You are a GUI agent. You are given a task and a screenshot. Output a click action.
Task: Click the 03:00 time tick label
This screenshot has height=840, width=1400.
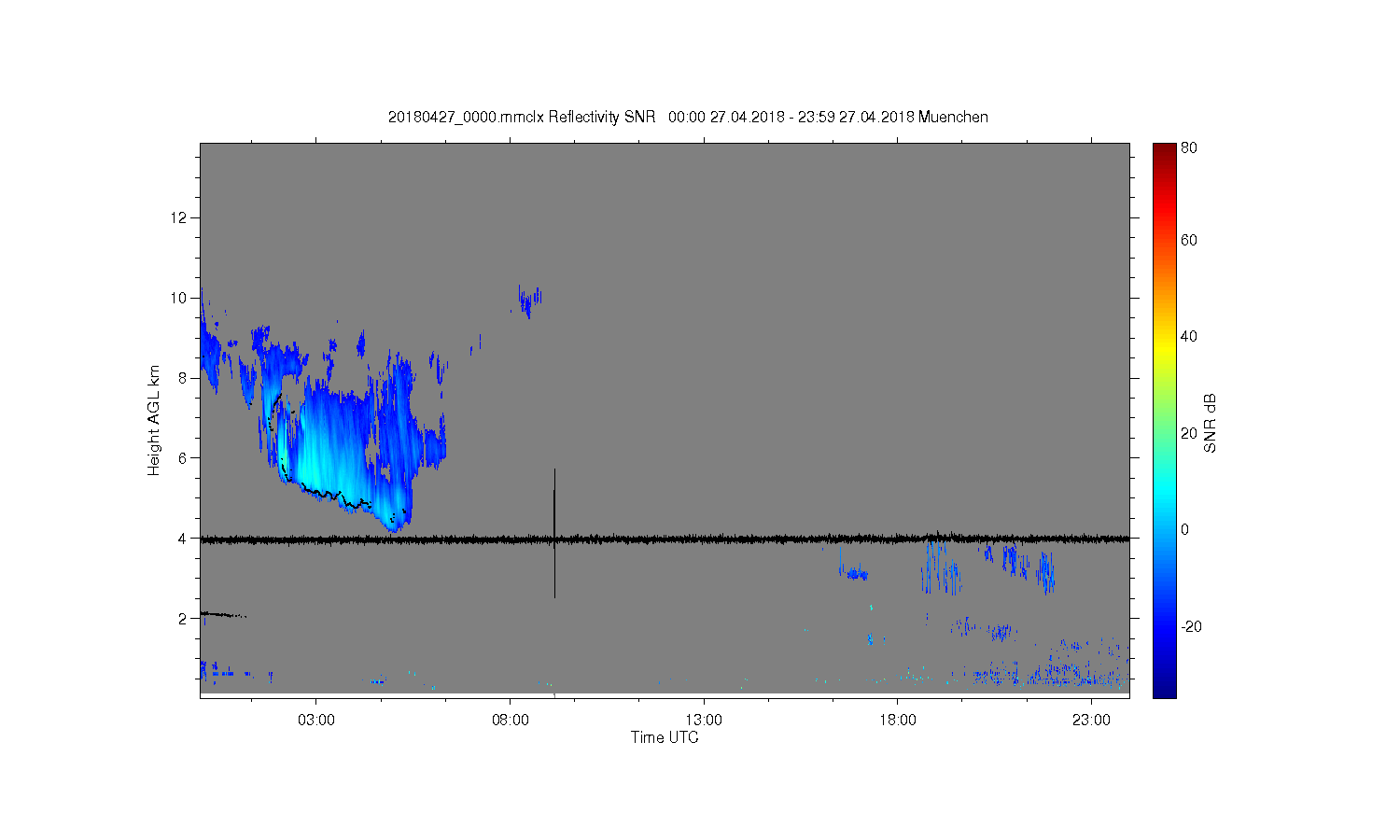click(x=316, y=721)
